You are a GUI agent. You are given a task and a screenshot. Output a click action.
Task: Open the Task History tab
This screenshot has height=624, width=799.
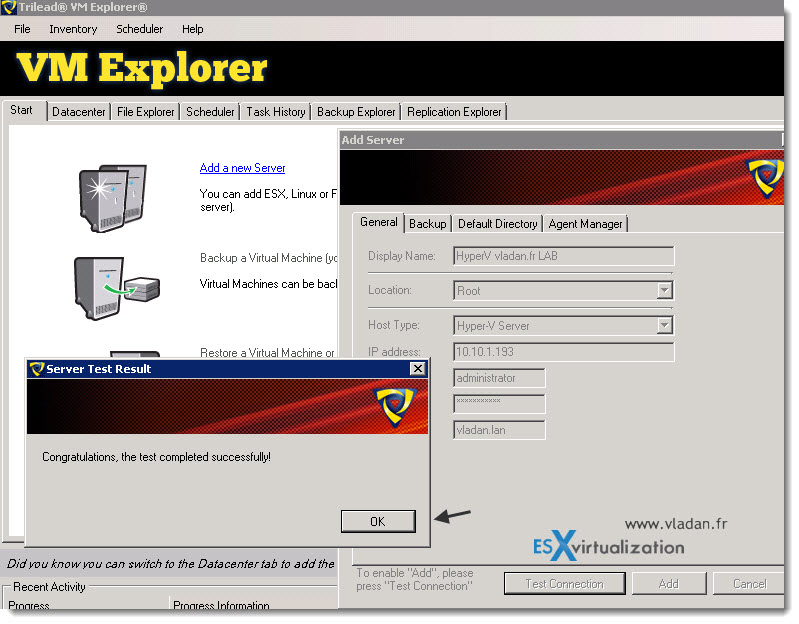coord(276,112)
